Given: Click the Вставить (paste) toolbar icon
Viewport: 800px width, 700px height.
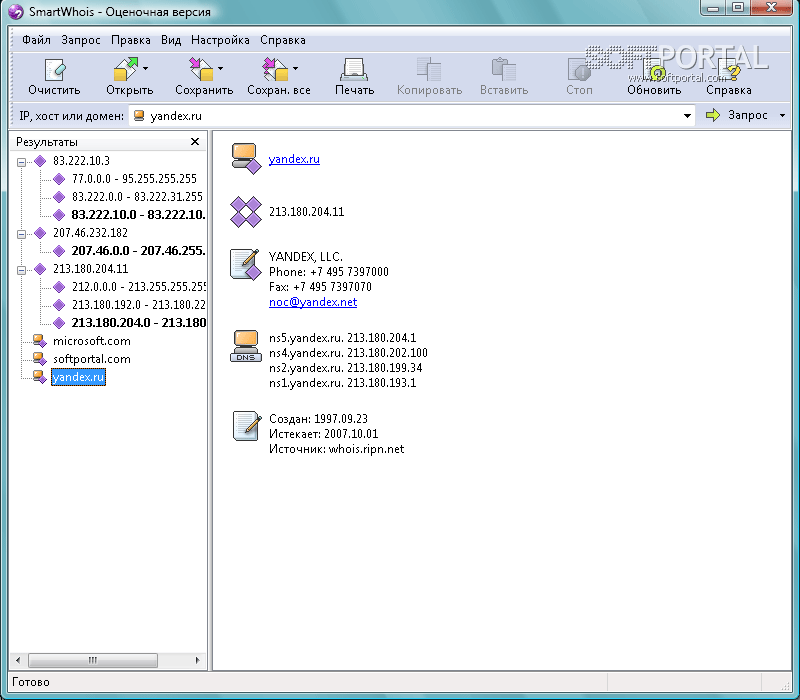Looking at the screenshot, I should pyautogui.click(x=504, y=69).
